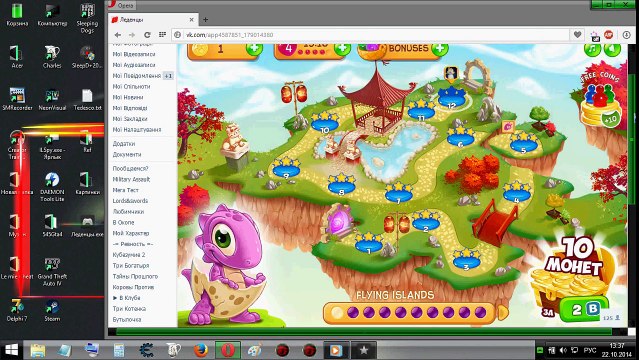Open the Мої Новини link

[x=128, y=97]
